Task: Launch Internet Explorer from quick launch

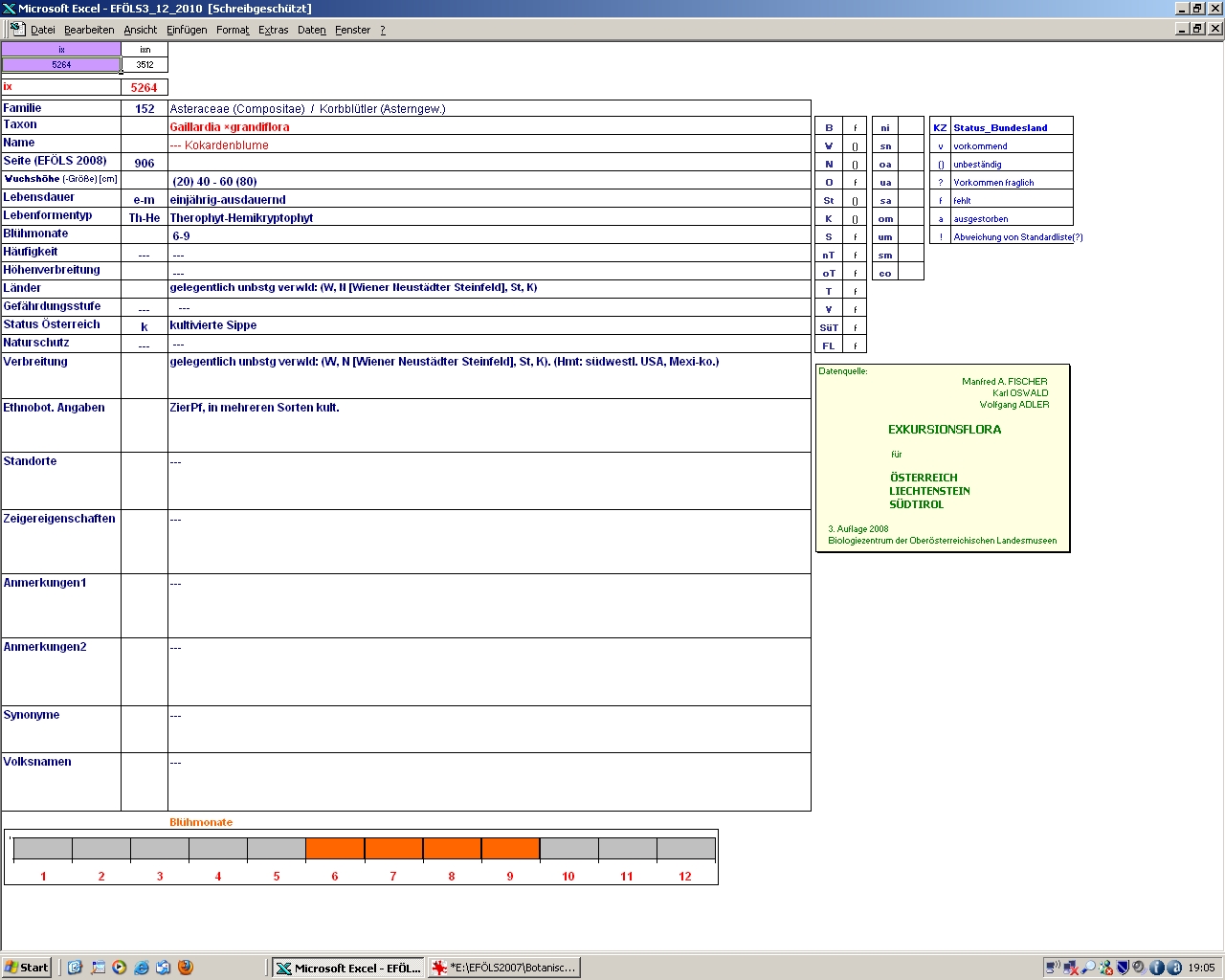Action: click(x=142, y=968)
